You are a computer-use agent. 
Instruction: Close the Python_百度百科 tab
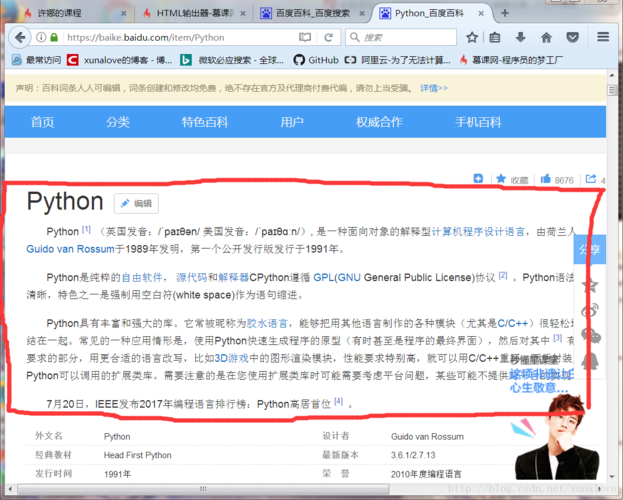point(481,14)
